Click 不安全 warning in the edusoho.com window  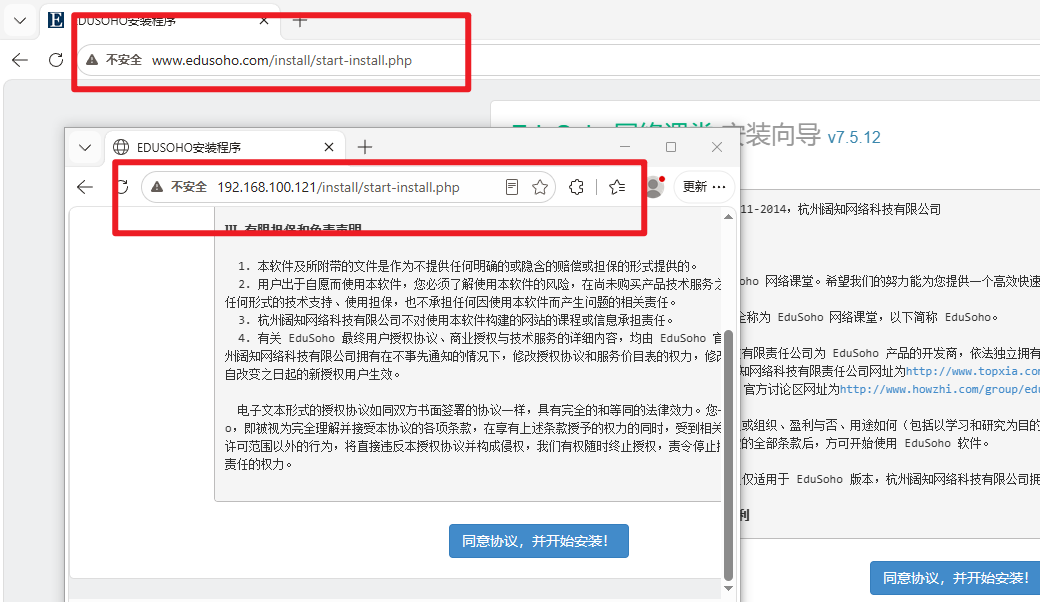[x=114, y=60]
